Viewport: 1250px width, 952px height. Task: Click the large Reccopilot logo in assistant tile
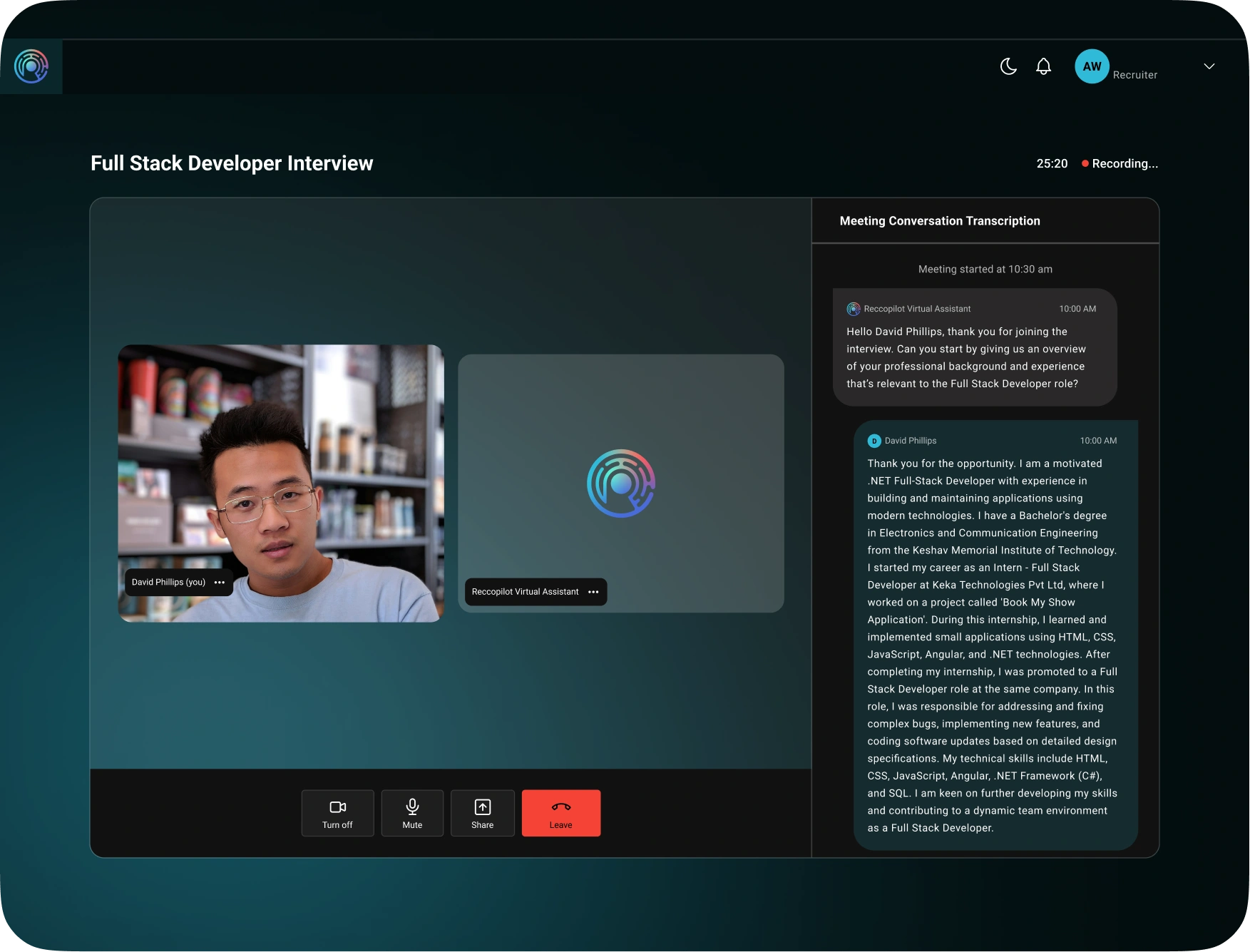621,483
